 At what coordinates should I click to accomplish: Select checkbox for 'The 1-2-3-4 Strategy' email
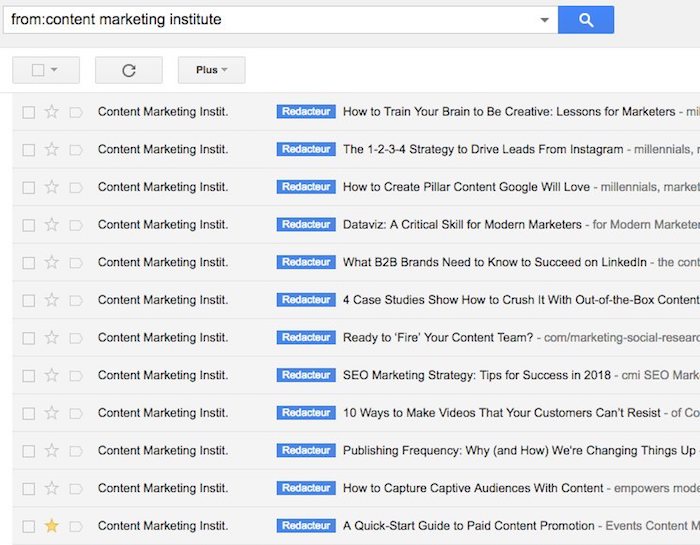coord(29,150)
